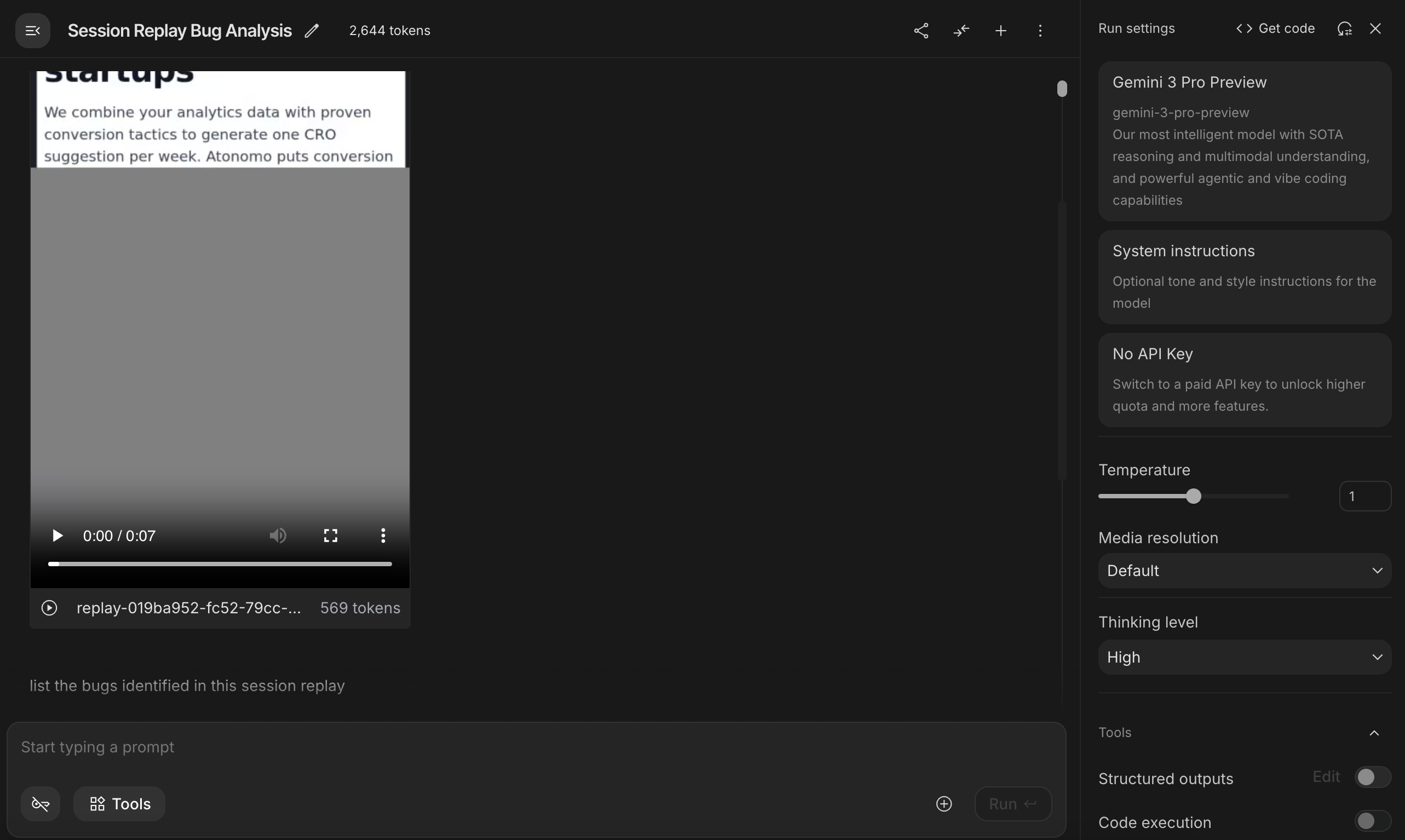Viewport: 1405px width, 840px height.
Task: Toggle off the dictation icon near the prompt
Action: click(x=40, y=803)
